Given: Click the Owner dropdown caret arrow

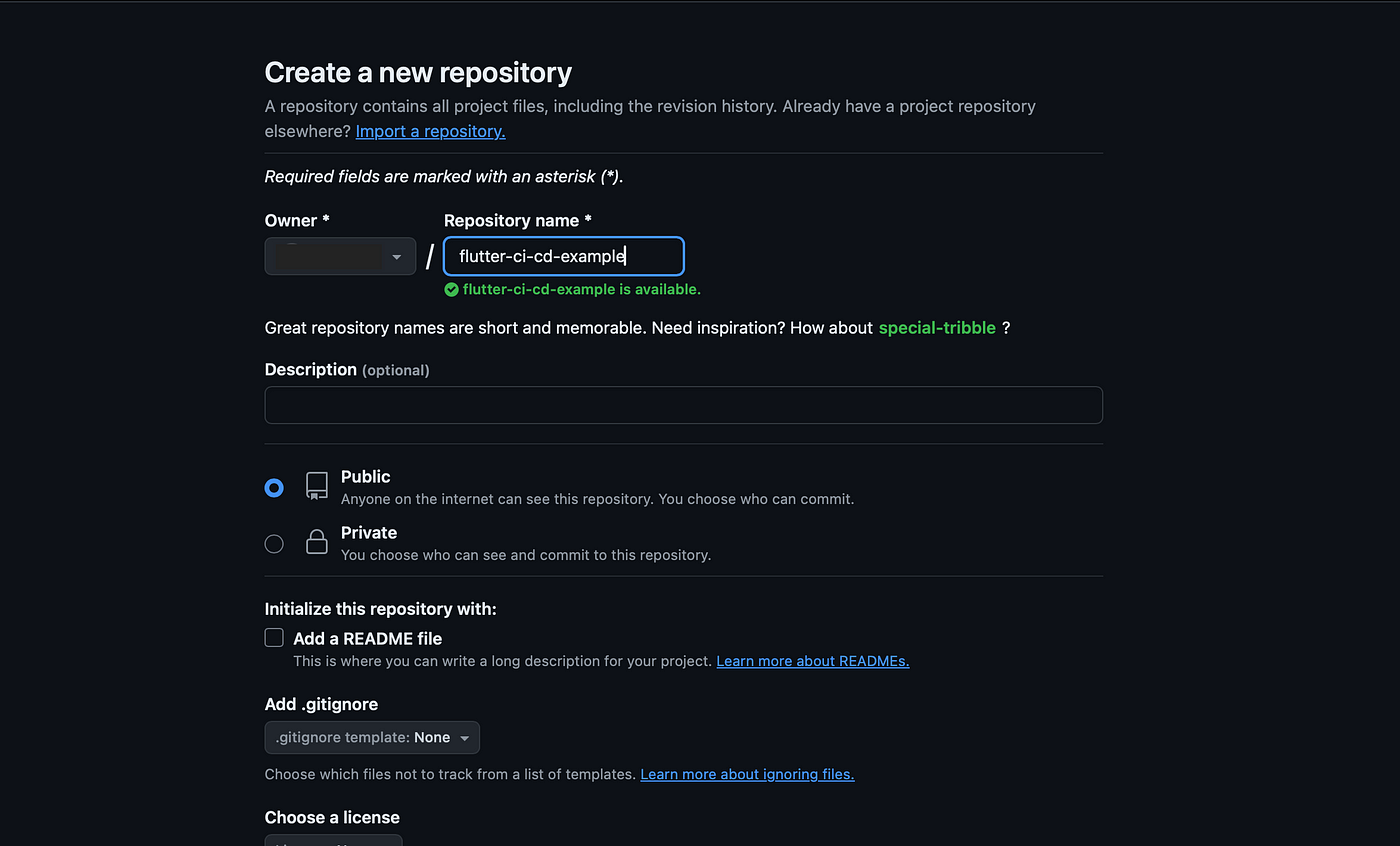Looking at the screenshot, I should tap(397, 257).
